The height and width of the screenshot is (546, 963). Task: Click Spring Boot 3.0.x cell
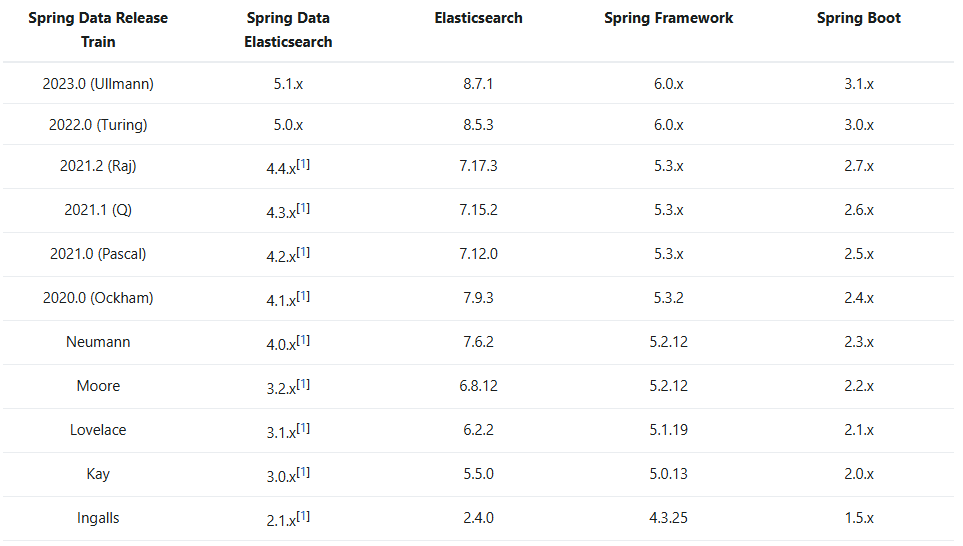(x=858, y=125)
